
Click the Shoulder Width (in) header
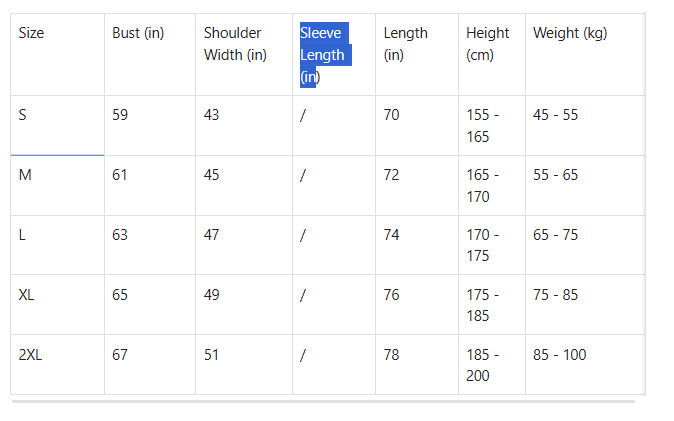[235, 44]
